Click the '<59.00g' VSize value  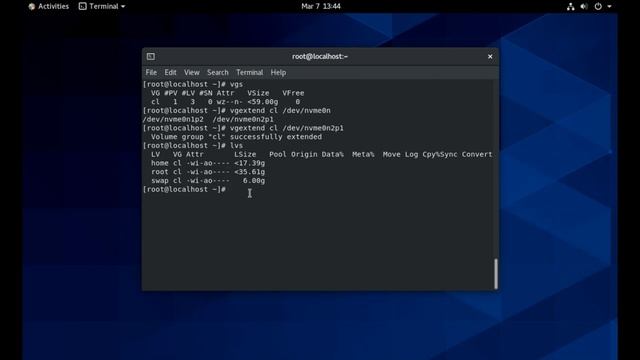[263, 102]
